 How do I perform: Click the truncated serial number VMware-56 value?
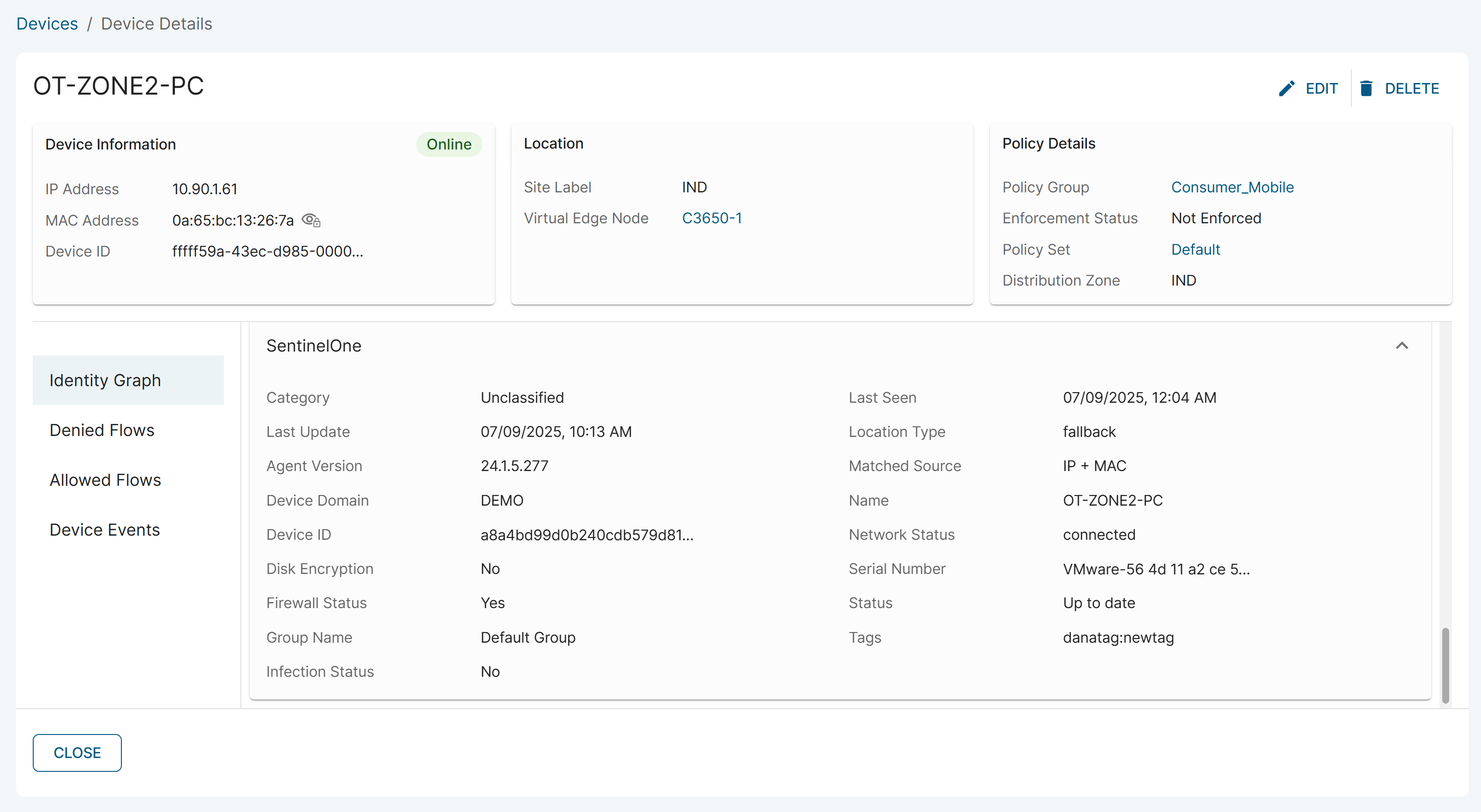point(1156,569)
